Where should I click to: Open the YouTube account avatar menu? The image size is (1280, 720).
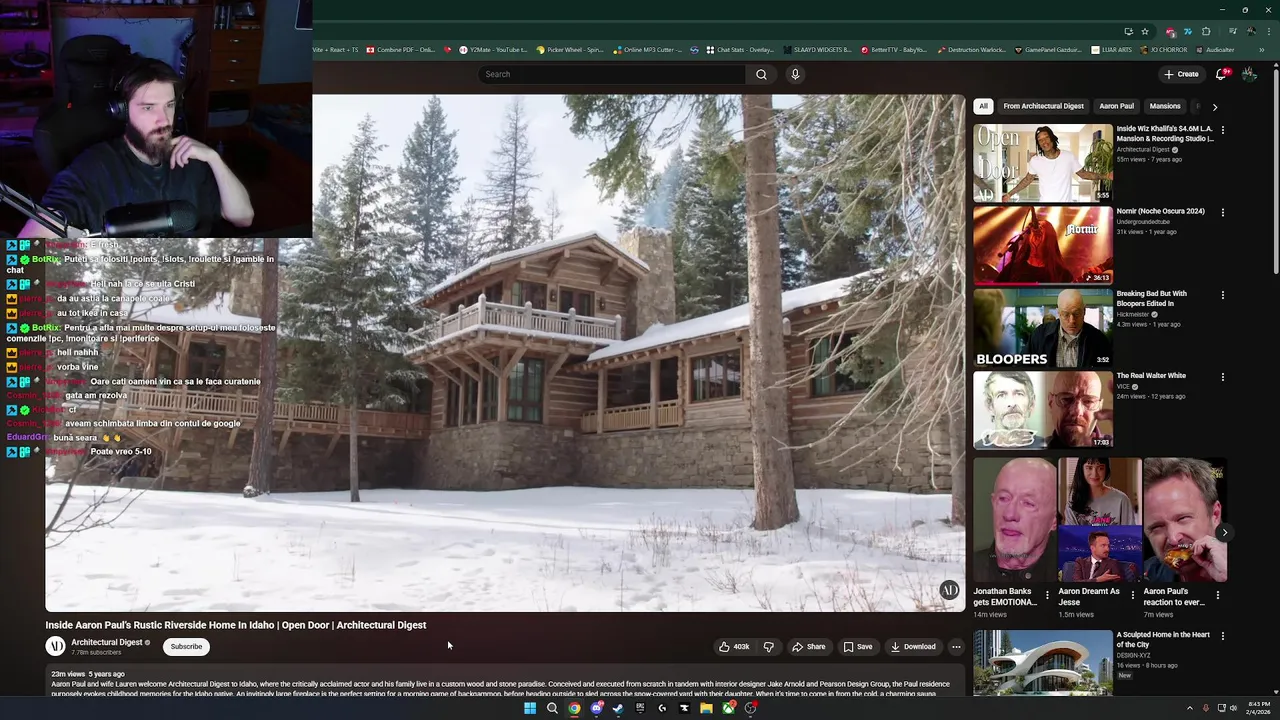(1249, 74)
